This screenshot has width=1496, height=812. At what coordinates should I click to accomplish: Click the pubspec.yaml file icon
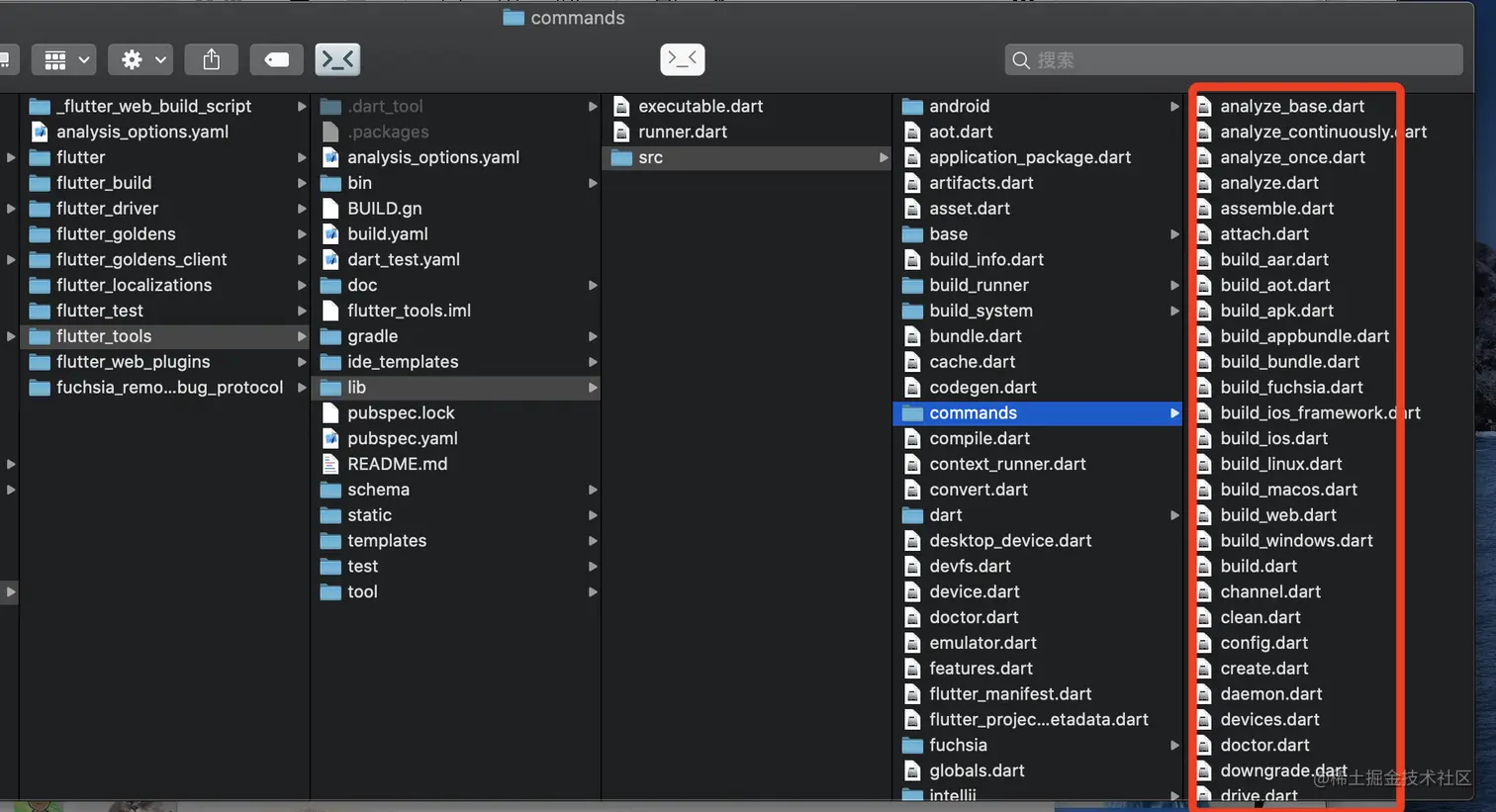[x=330, y=439]
